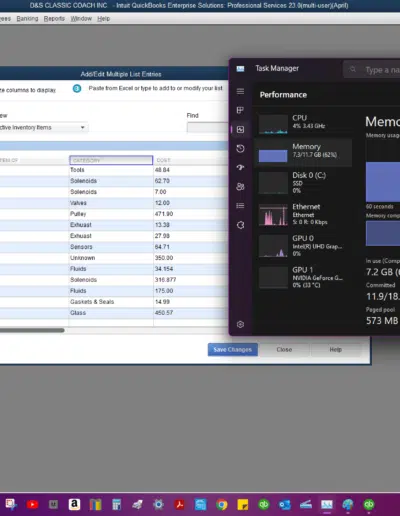
Task: Select the Pulley category cell
Action: point(111,214)
